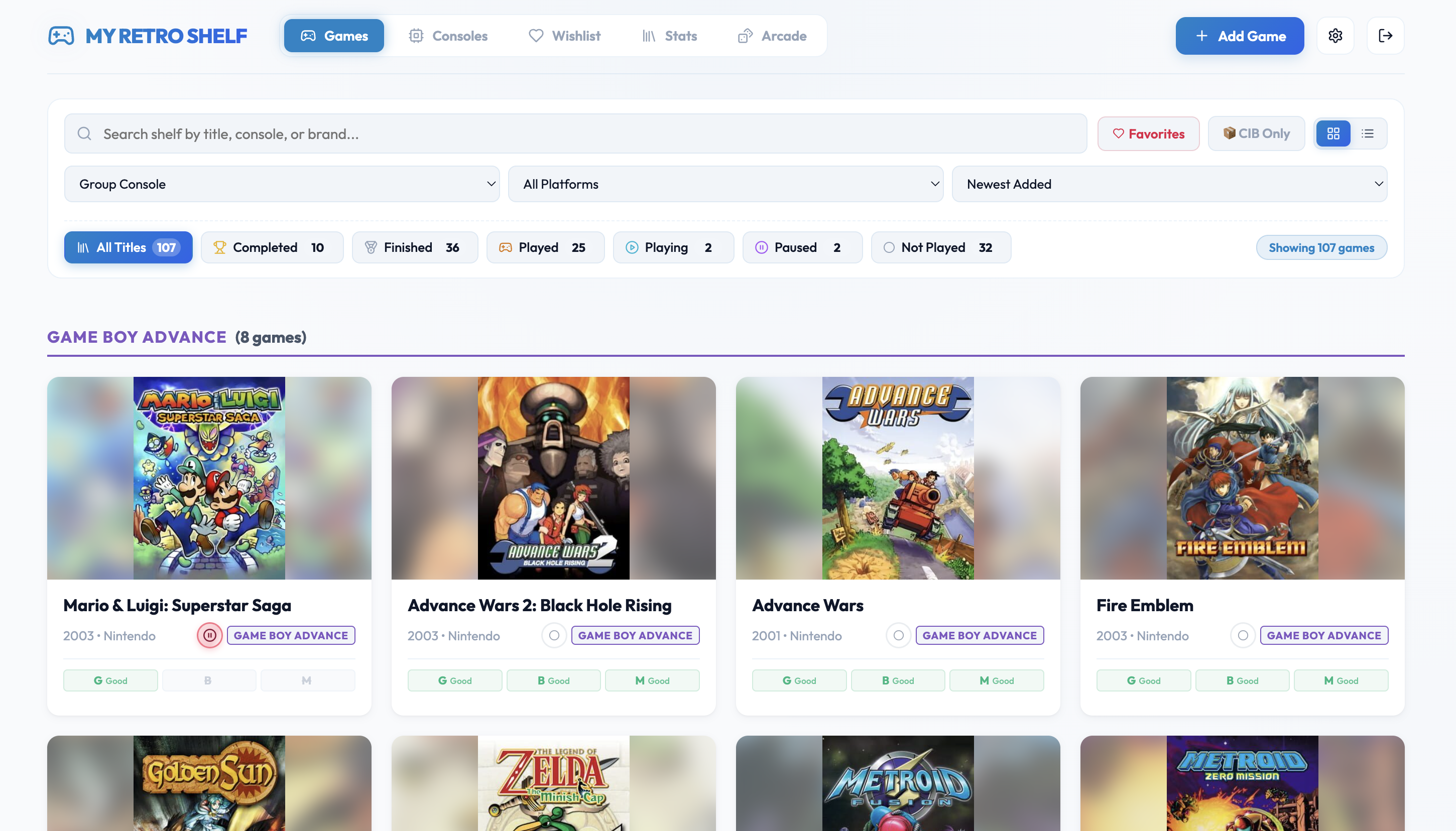Toggle the Favorites filter

pos(1148,133)
